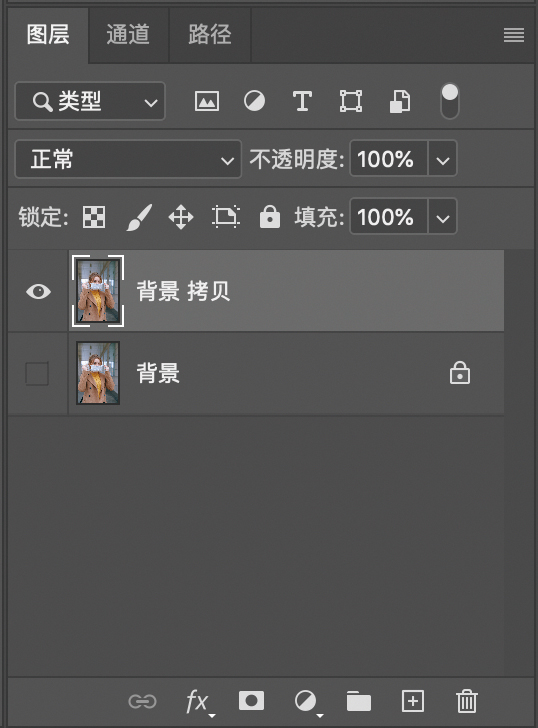Viewport: 538px width, 728px height.
Task: Delete layer with trash icon
Action: (467, 701)
